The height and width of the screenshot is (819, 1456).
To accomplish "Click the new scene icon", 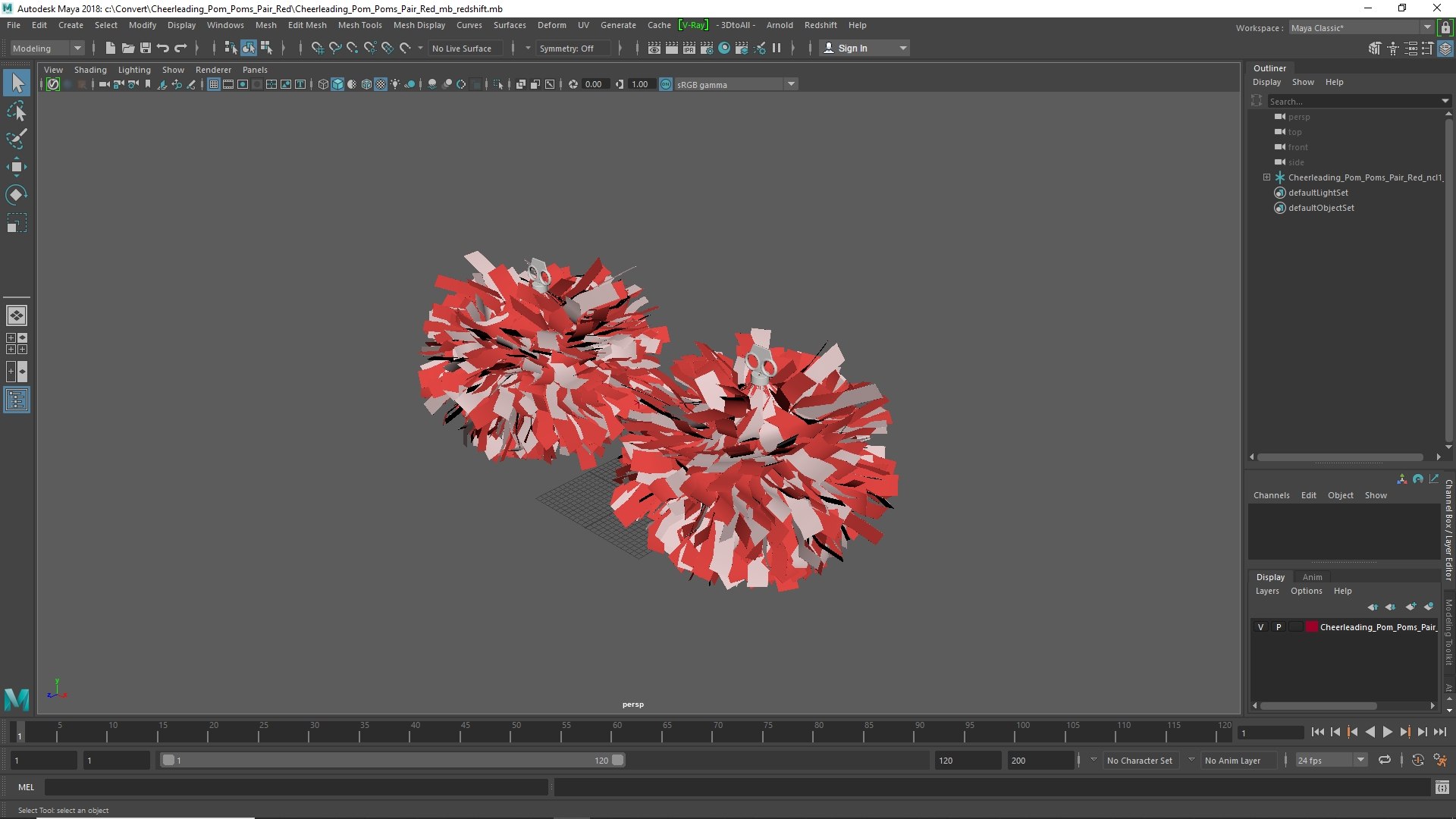I will (x=110, y=48).
